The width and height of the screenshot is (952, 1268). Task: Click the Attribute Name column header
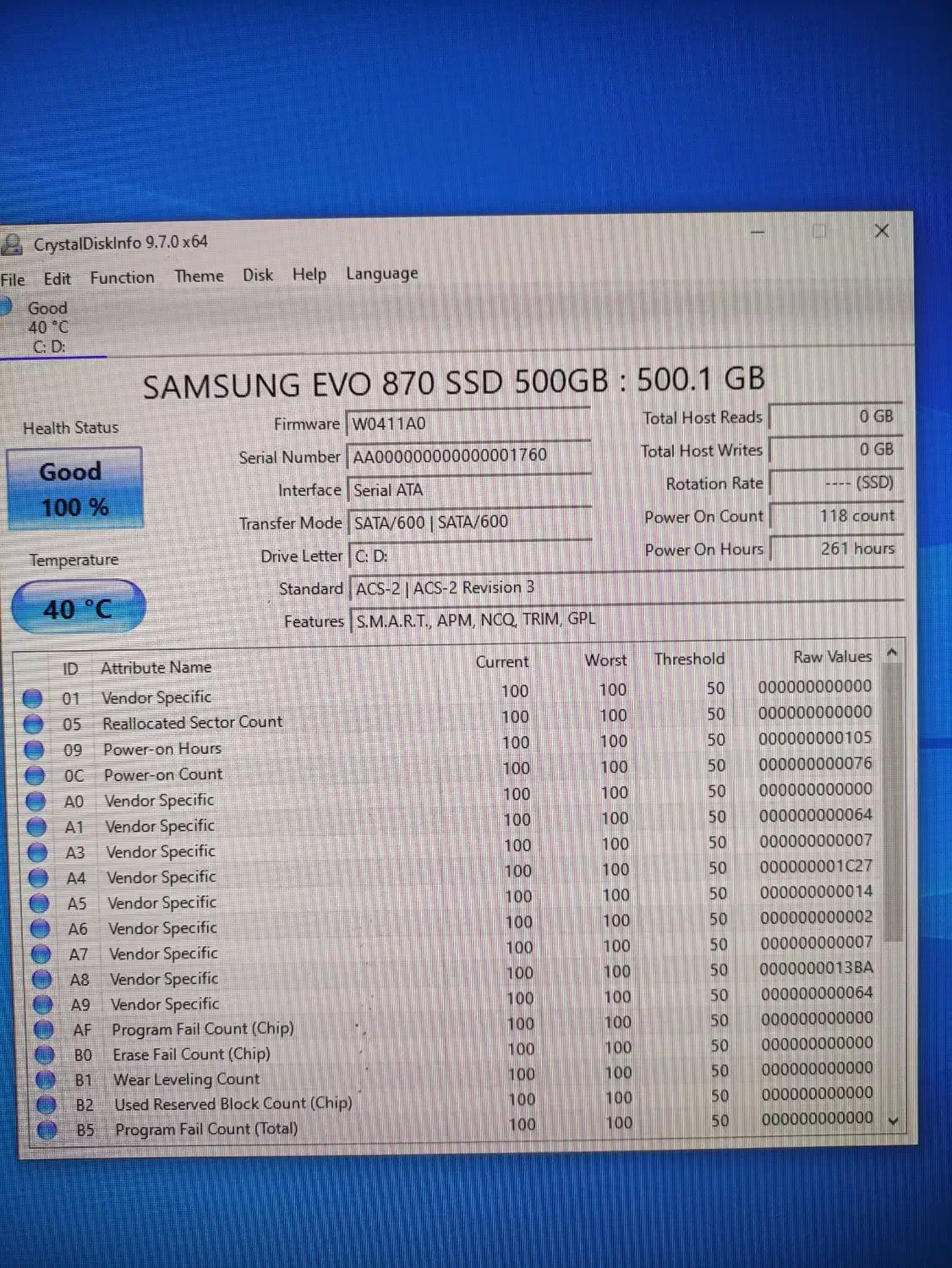[156, 668]
